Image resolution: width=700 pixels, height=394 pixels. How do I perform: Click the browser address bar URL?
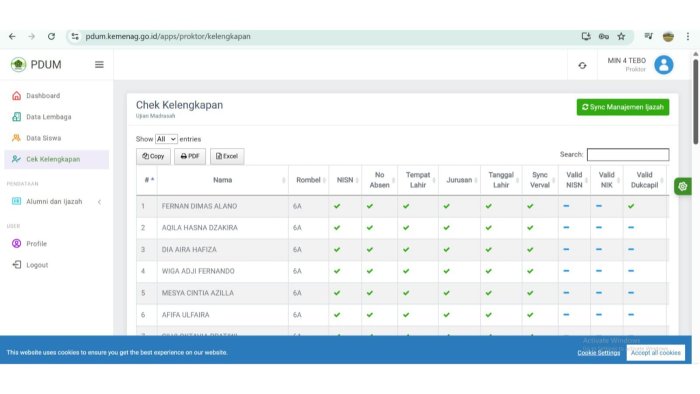click(x=168, y=37)
